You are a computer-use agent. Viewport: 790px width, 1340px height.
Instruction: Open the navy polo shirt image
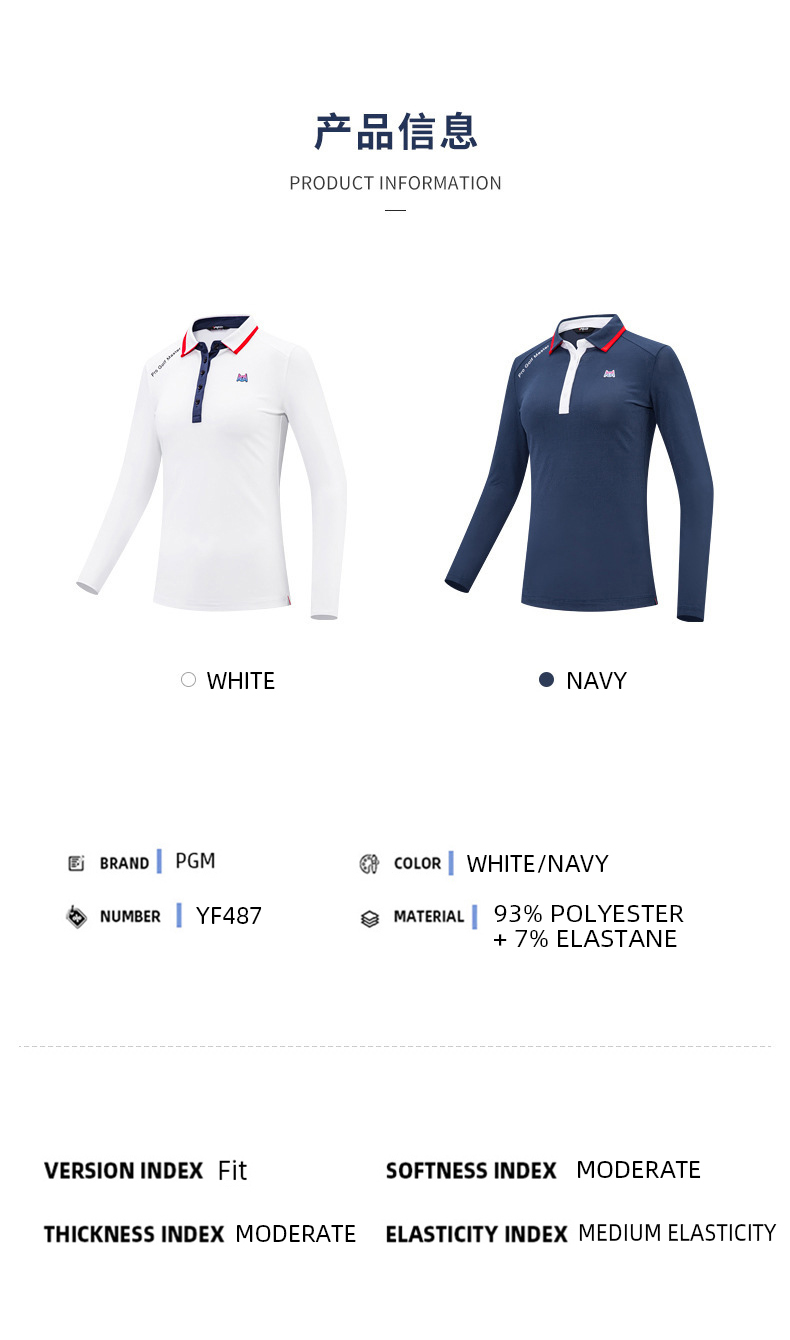(579, 467)
